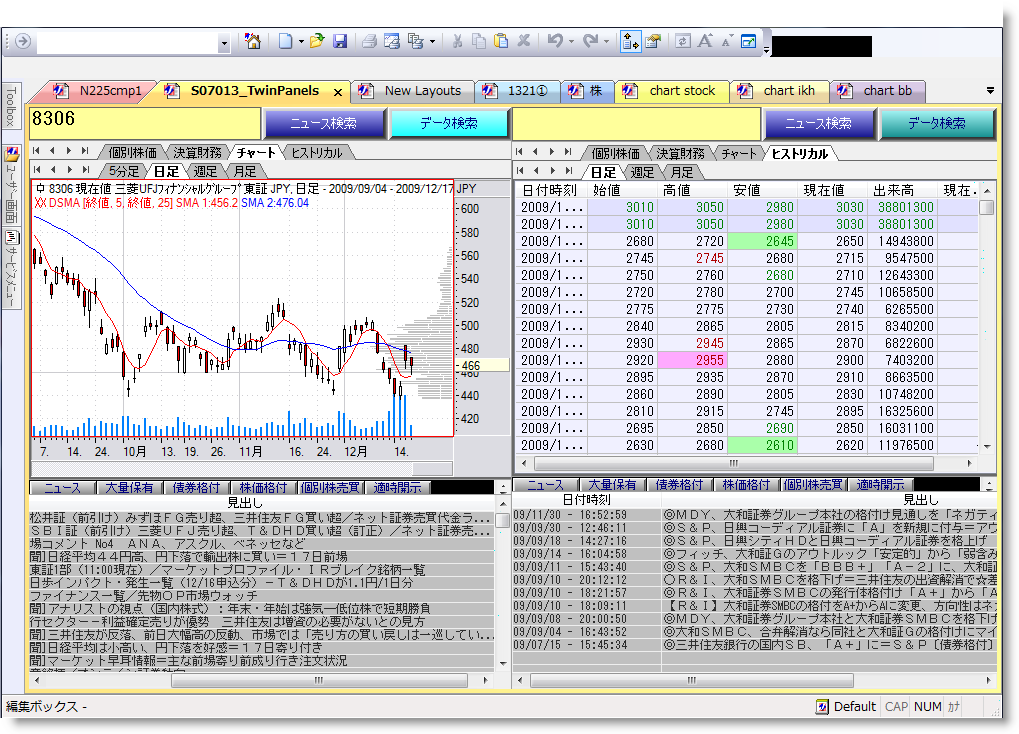Click the Open folder icon
Viewport: 1019px width, 734px height.
tap(317, 41)
